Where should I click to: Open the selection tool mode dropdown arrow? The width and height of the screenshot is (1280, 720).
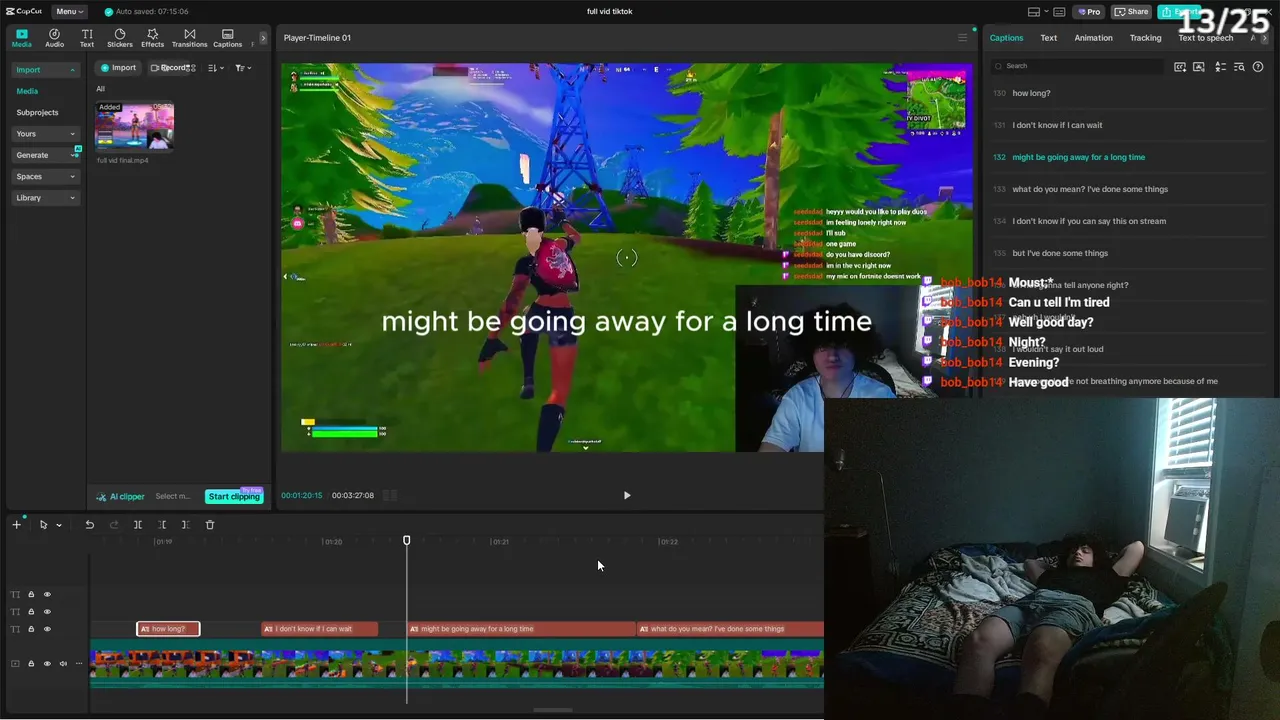click(x=59, y=525)
